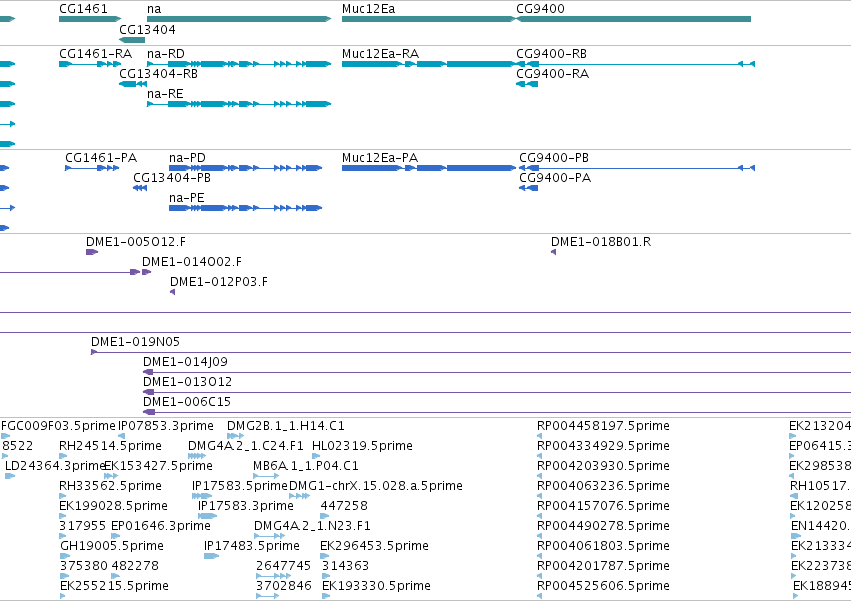Image resolution: width=851 pixels, height=601 pixels.
Task: Select the na gene feature bar
Action: (x=239, y=19)
